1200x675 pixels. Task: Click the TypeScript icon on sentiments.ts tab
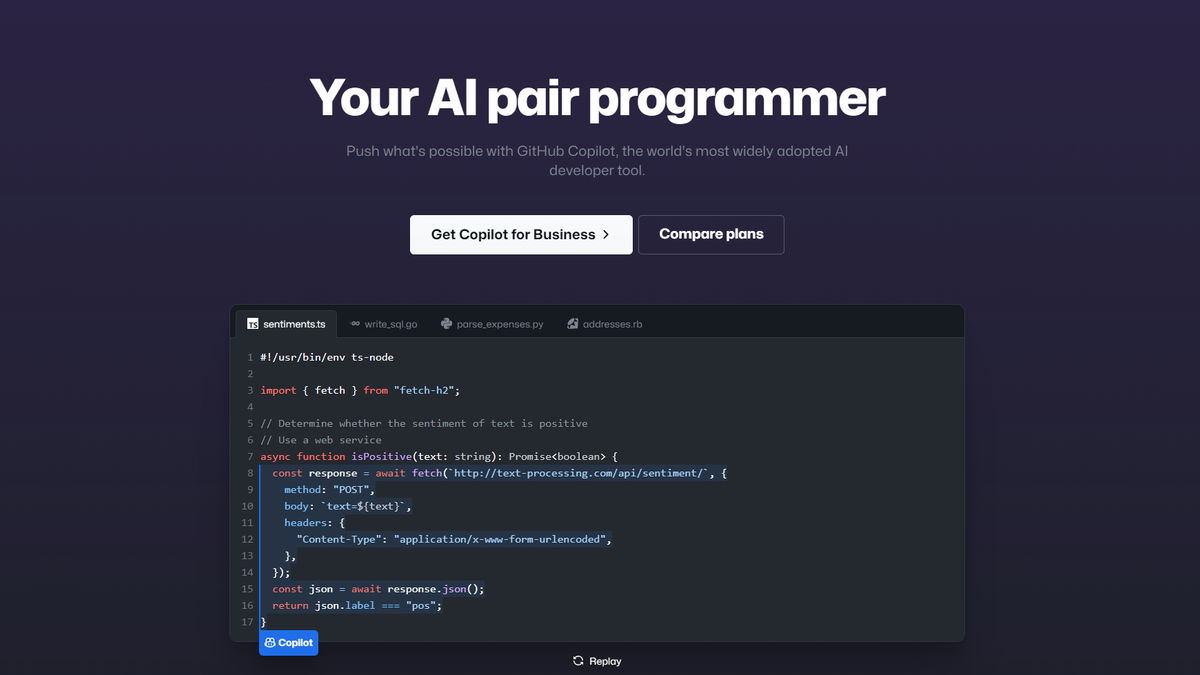[252, 322]
